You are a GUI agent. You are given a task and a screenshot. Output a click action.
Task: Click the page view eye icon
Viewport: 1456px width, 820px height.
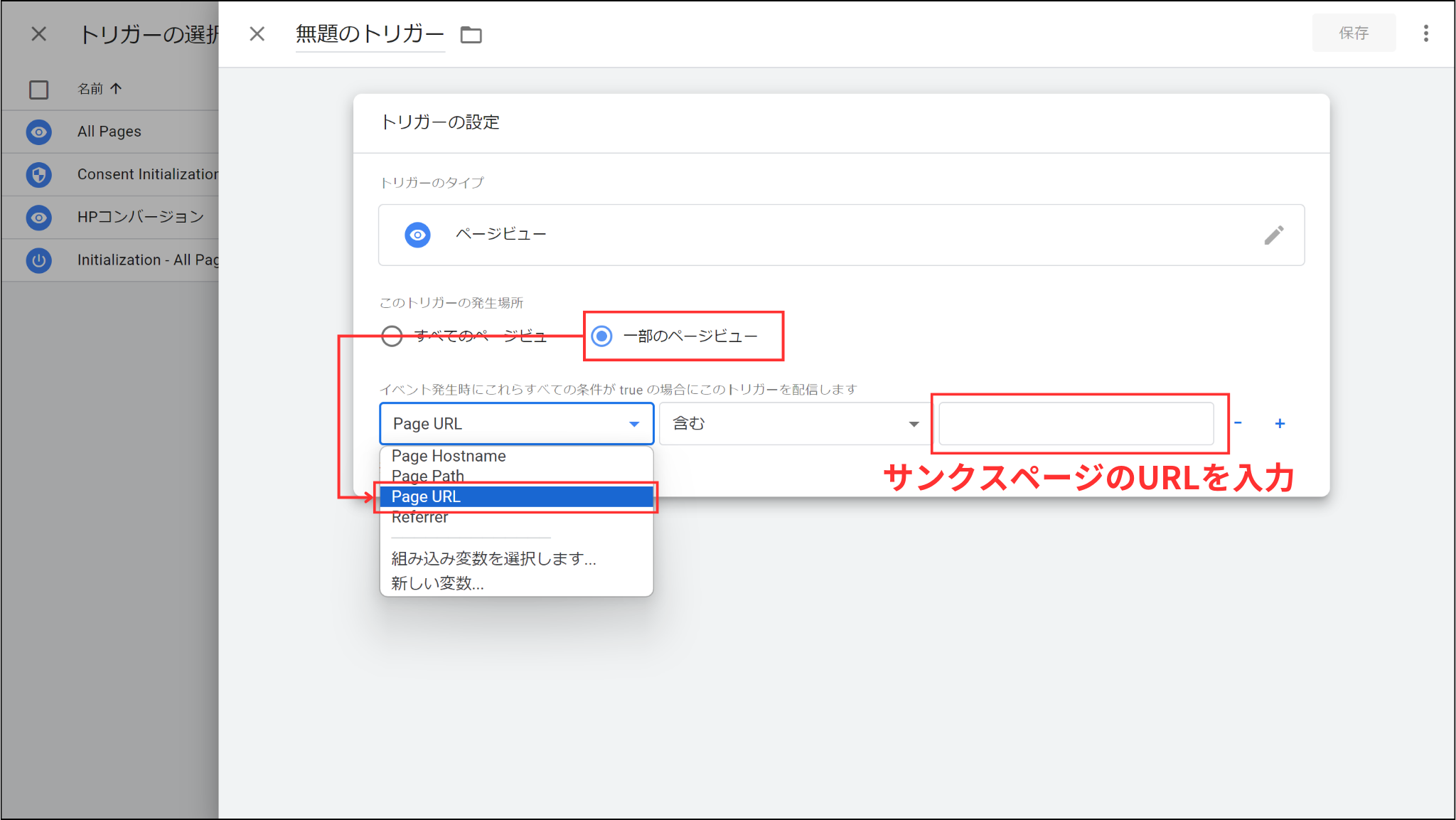[x=417, y=235]
